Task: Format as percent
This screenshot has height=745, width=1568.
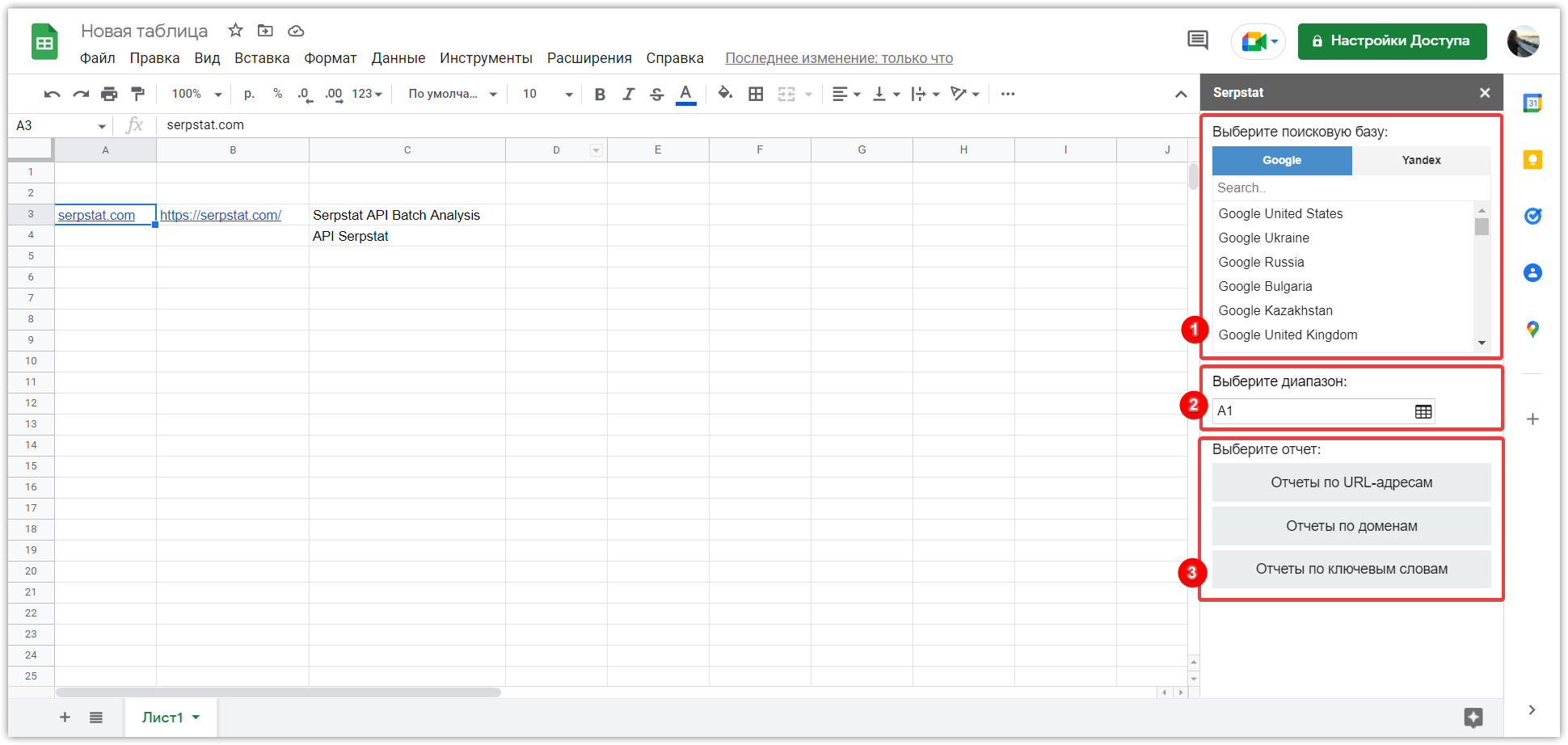Action: 278,94
